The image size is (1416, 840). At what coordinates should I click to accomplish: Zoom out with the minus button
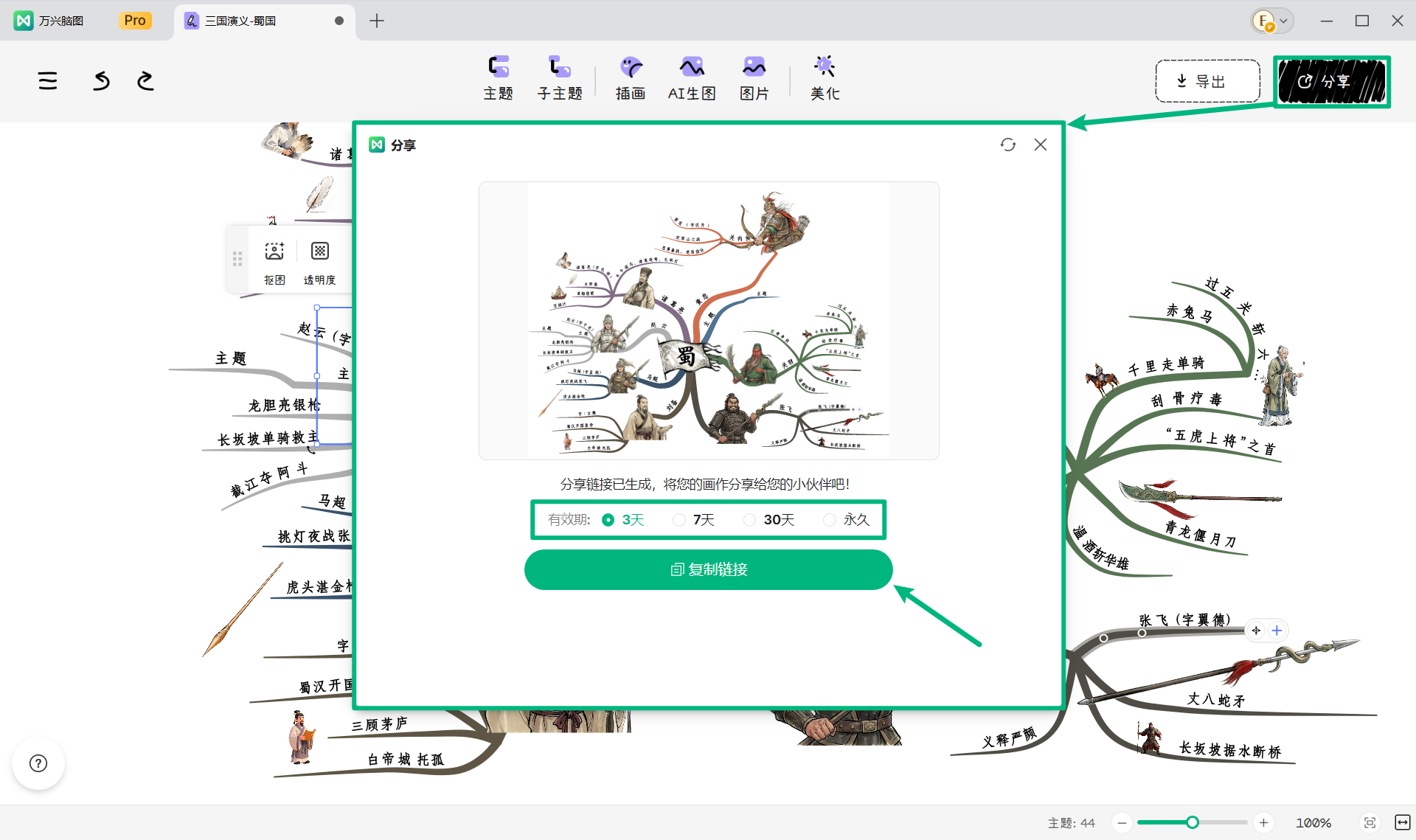[1122, 822]
